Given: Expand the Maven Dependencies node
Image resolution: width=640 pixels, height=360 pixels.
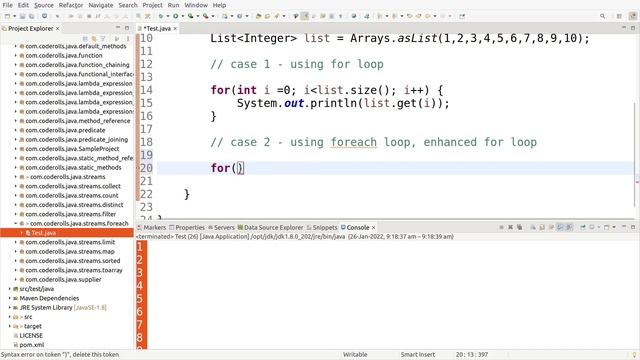Looking at the screenshot, I should coord(9,298).
